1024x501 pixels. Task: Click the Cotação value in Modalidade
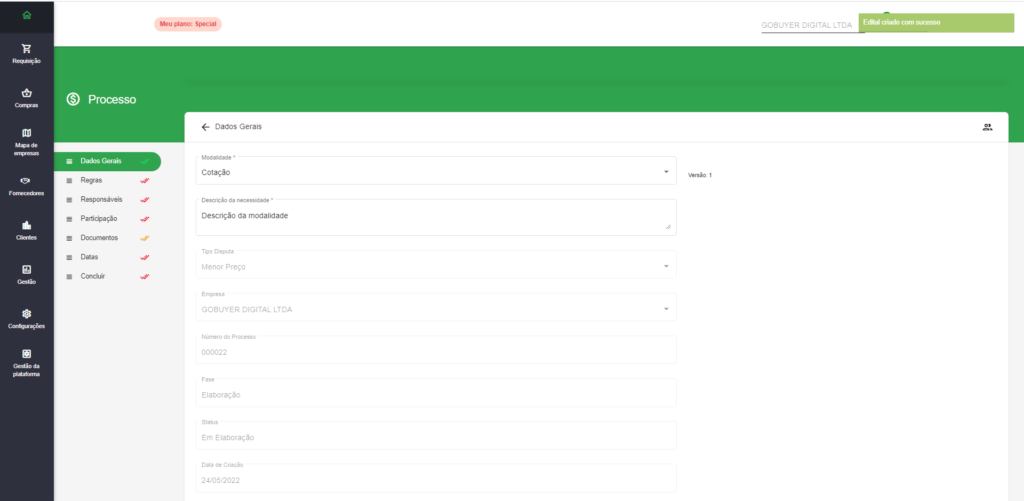[216, 172]
